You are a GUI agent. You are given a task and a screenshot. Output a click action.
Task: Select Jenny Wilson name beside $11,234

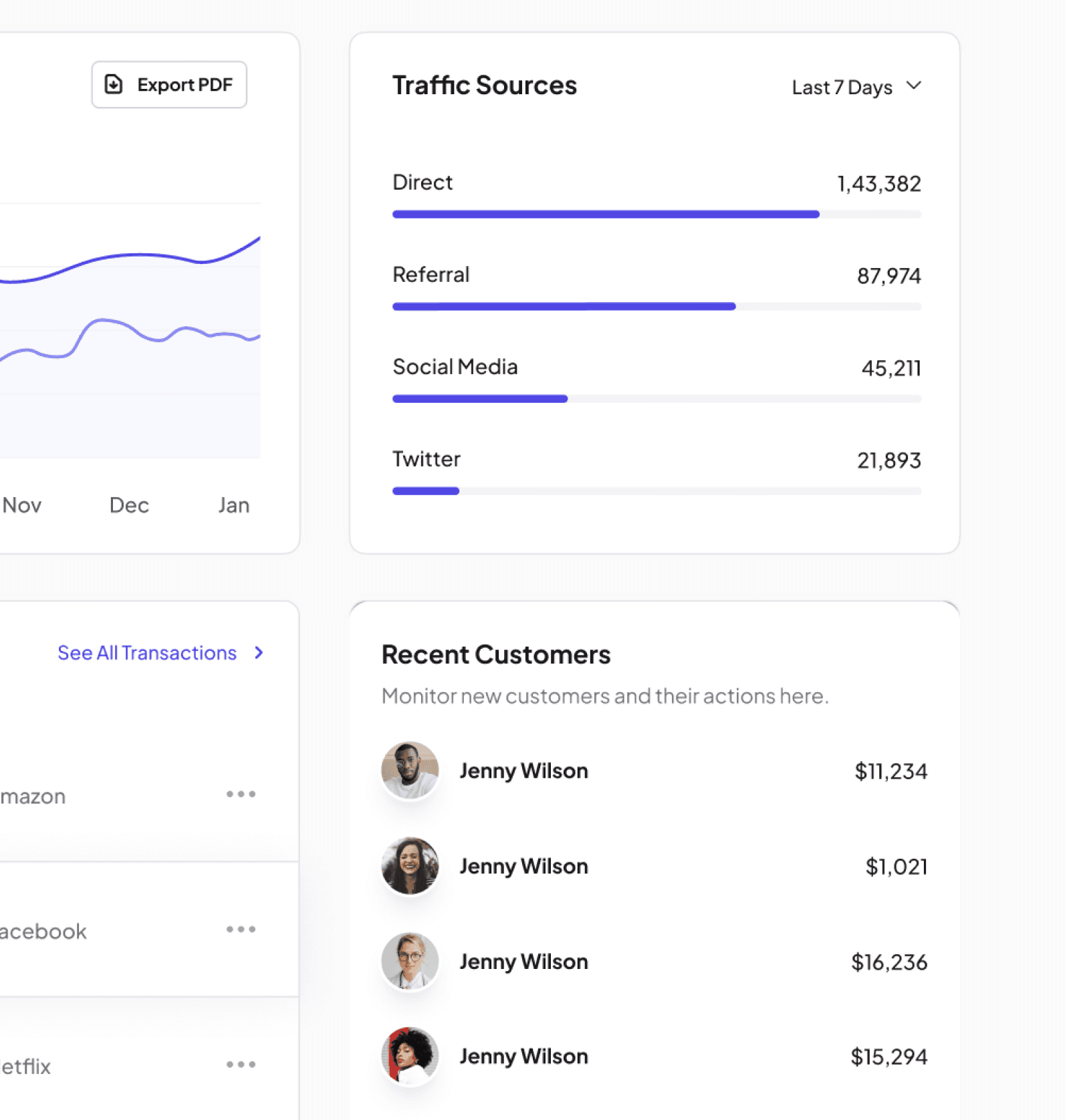[523, 771]
